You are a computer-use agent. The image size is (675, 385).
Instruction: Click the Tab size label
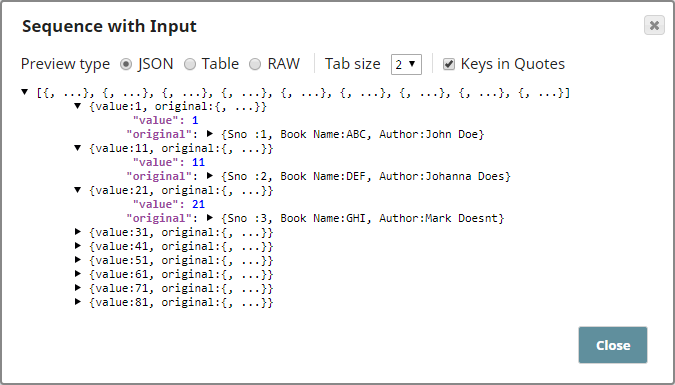point(353,64)
